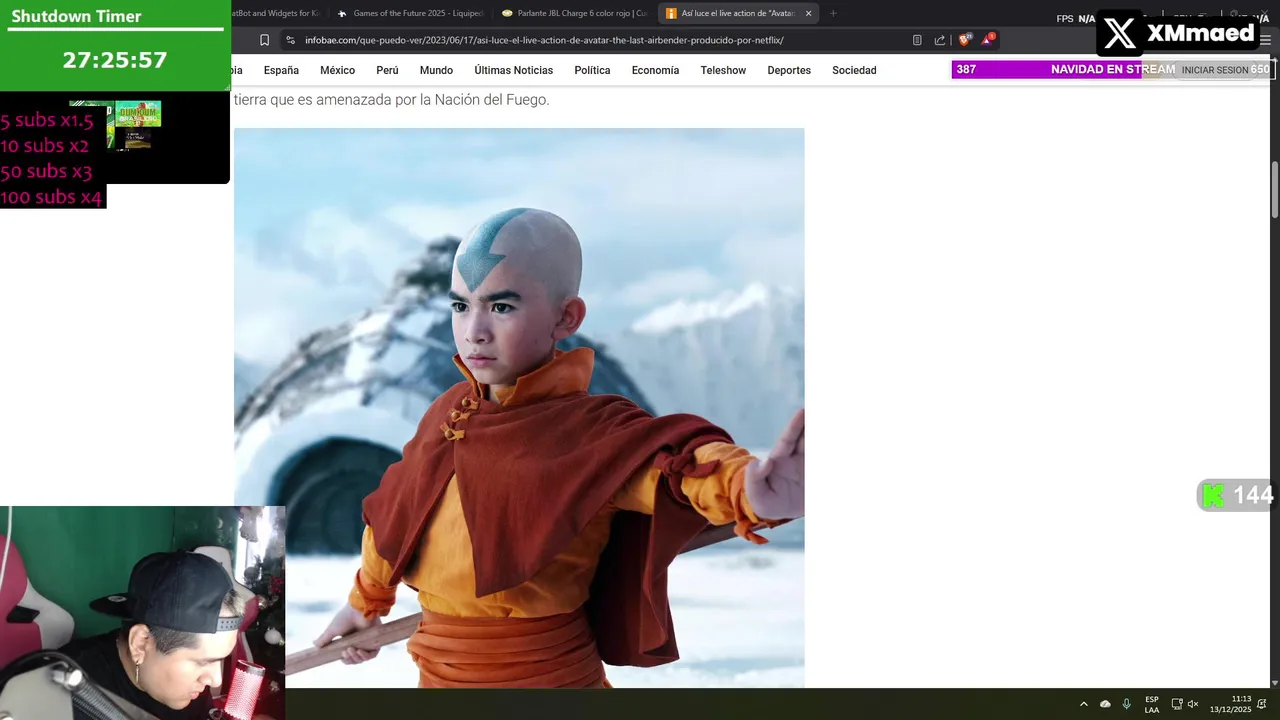
Task: Click the muted volume tray icon
Action: pos(1193,704)
